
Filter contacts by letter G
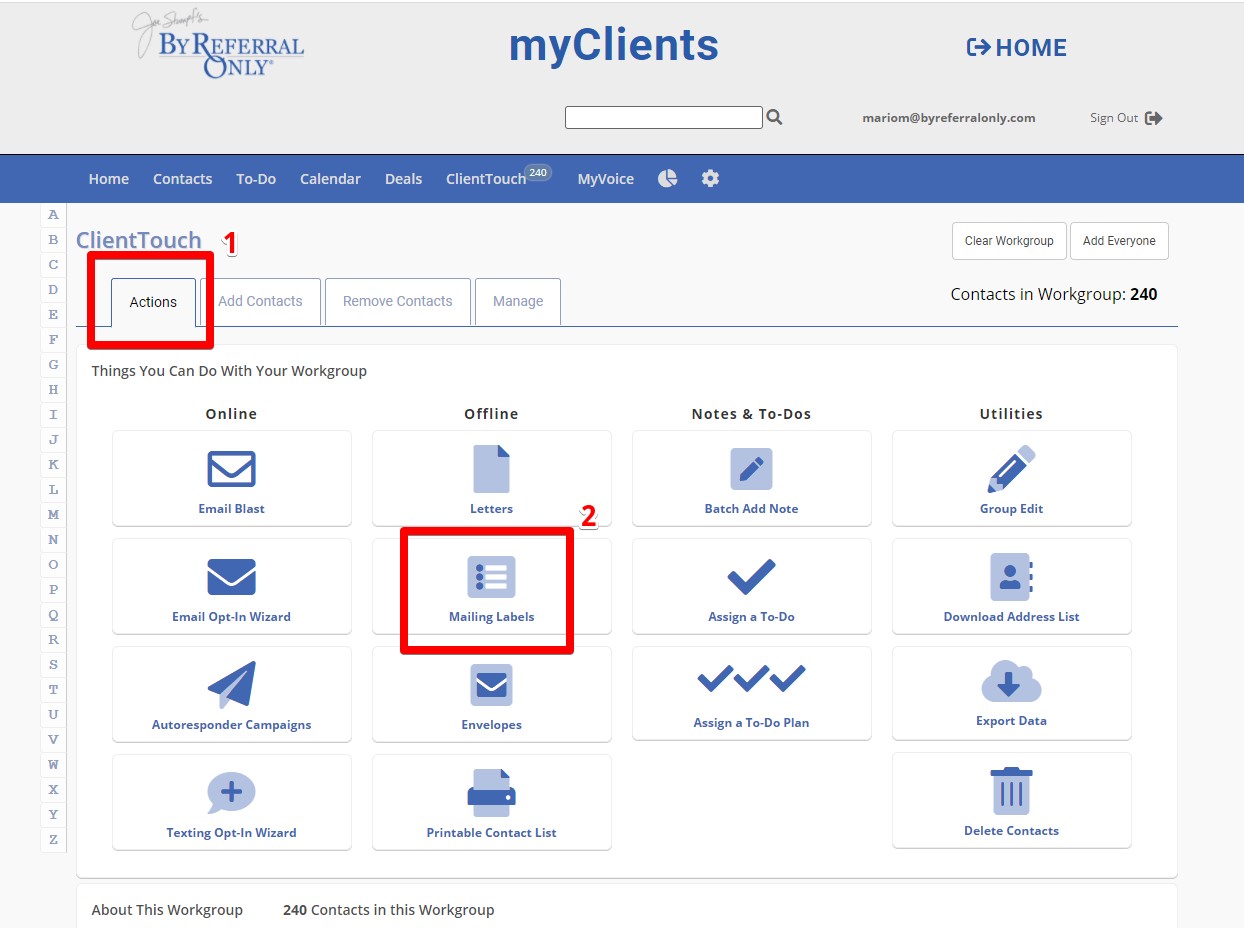[x=54, y=365]
